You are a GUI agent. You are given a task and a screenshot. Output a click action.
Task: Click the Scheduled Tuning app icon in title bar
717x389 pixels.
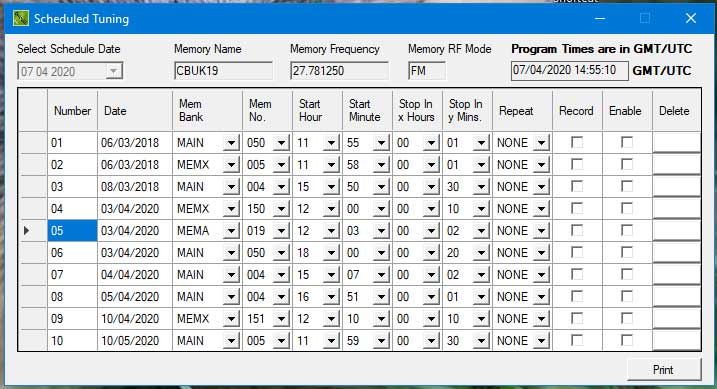21,18
